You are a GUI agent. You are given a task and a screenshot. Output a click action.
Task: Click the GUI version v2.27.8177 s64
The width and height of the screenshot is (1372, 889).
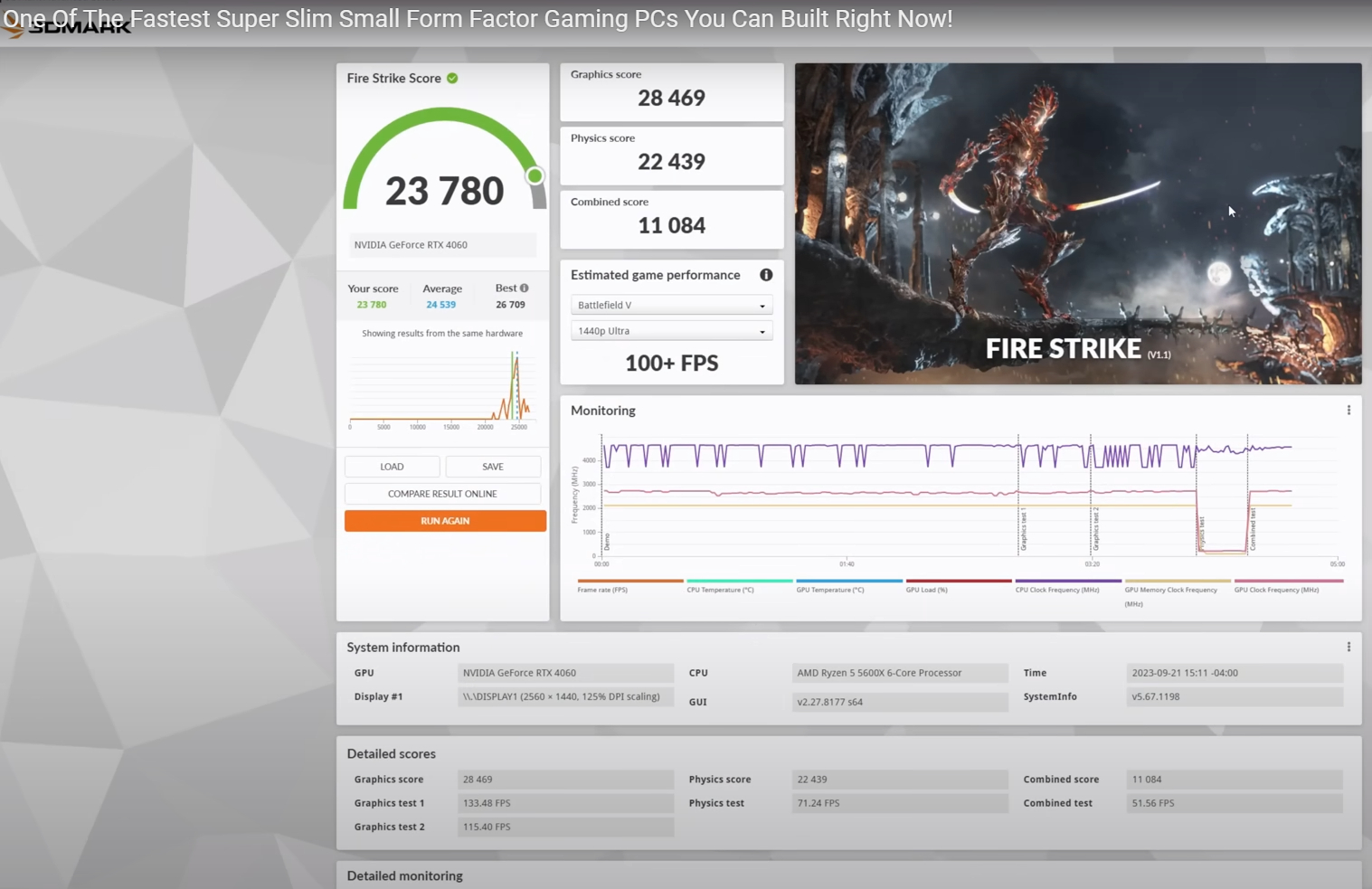click(x=900, y=702)
